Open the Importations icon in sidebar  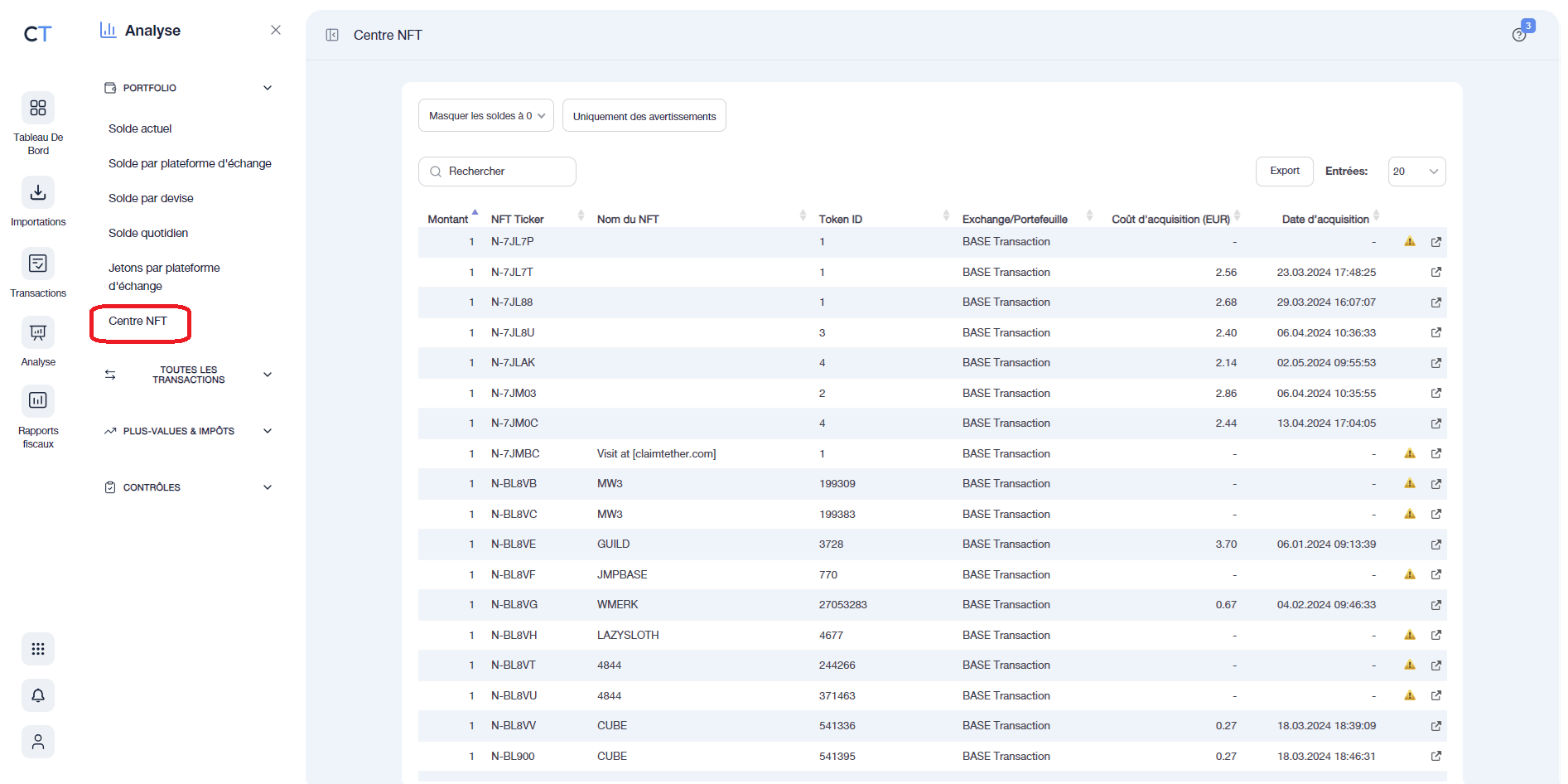pos(38,193)
